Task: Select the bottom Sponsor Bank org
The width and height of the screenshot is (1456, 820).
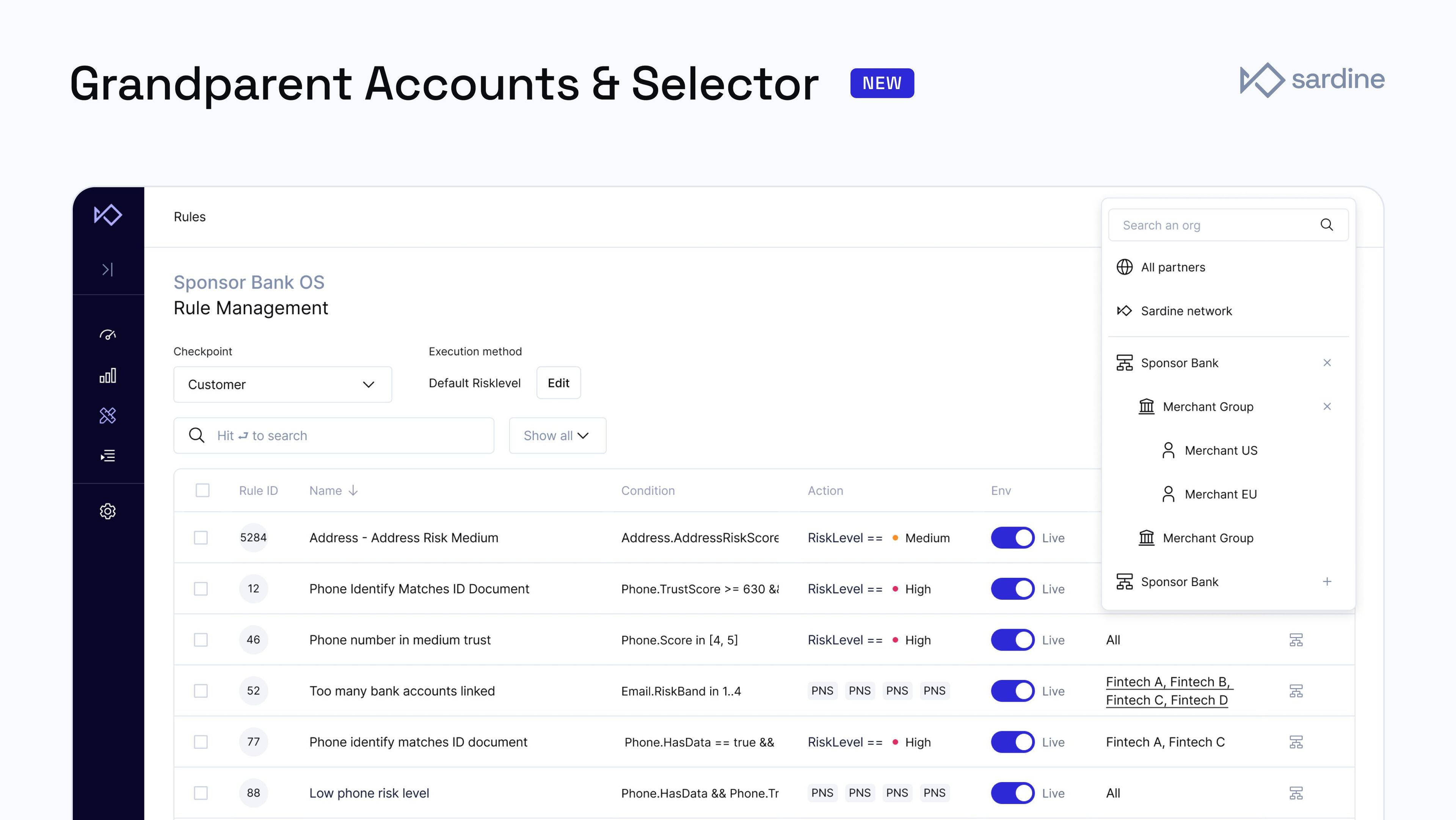Action: (x=1179, y=582)
